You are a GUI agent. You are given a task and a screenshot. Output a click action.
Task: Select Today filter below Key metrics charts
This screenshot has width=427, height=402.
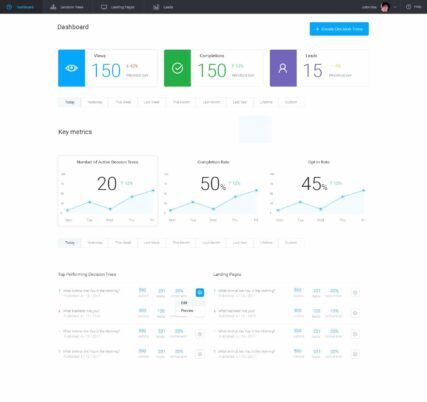(70, 243)
